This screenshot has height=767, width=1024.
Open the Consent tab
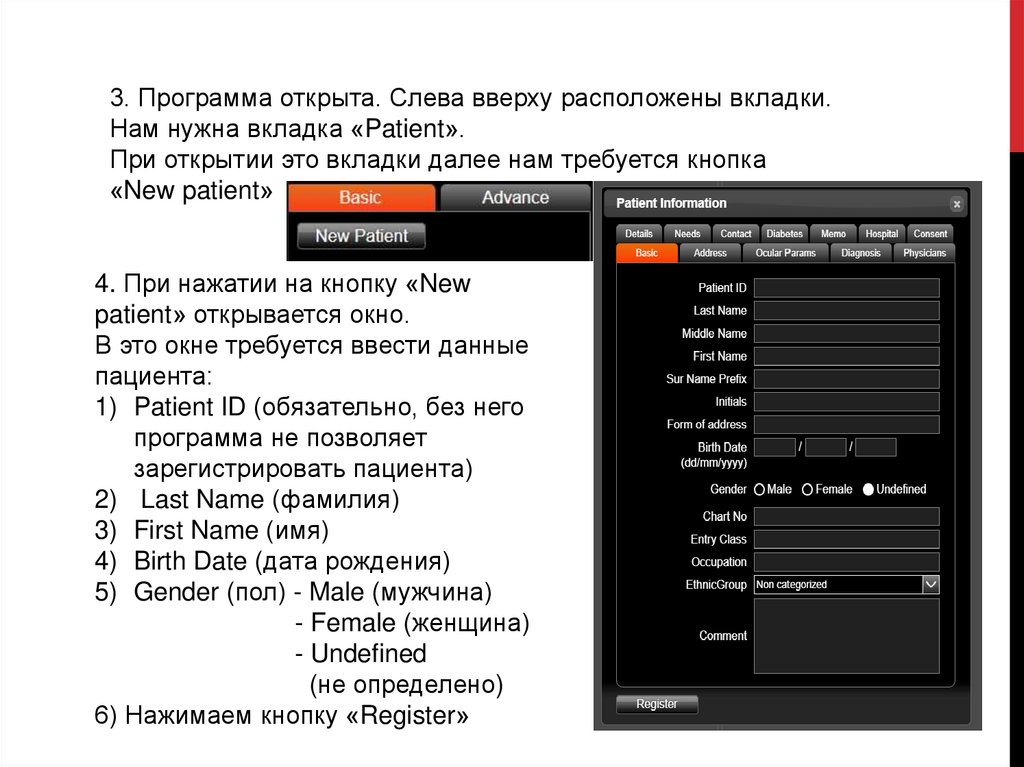[930, 234]
